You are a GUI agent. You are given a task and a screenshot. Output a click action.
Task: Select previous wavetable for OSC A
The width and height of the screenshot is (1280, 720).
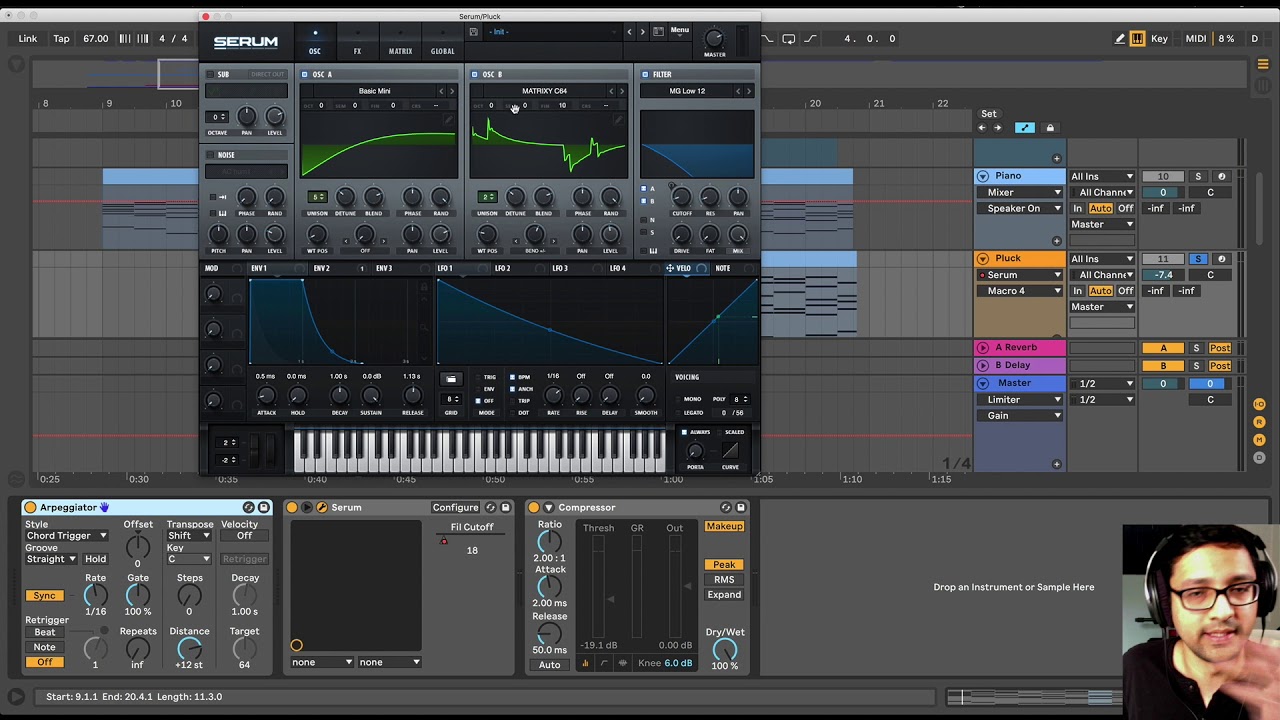pyautogui.click(x=441, y=91)
